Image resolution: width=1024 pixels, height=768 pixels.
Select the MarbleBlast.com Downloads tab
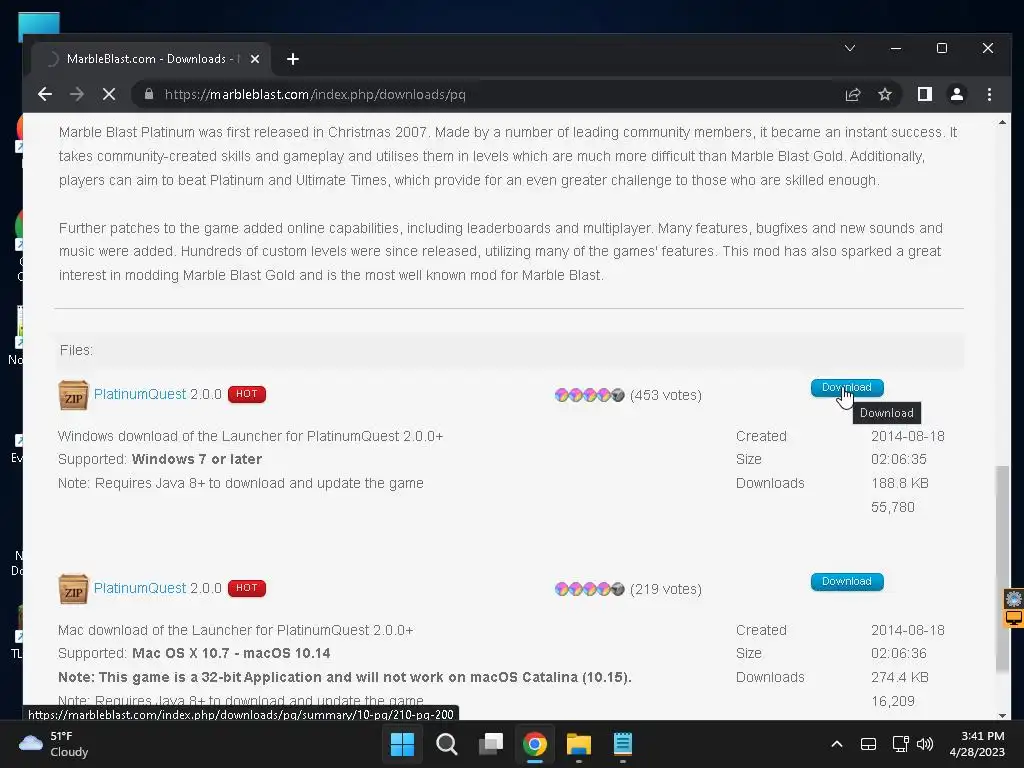151,59
